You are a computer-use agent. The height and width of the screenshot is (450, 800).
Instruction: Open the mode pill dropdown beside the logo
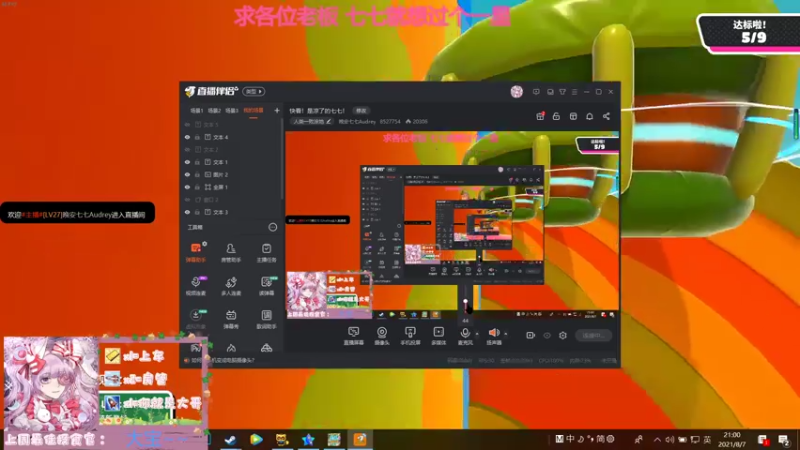[x=254, y=91]
